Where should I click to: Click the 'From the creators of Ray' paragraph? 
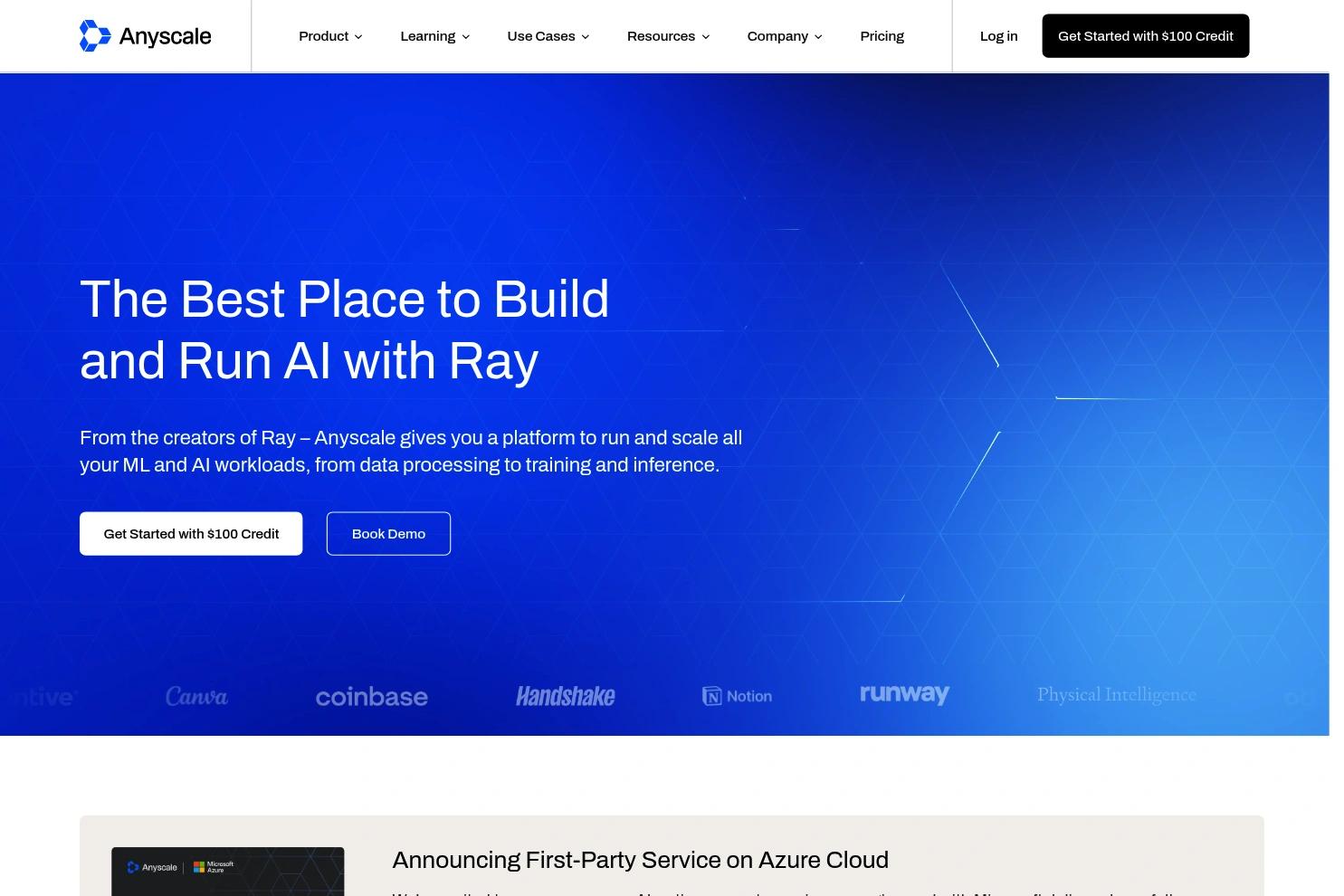(411, 451)
